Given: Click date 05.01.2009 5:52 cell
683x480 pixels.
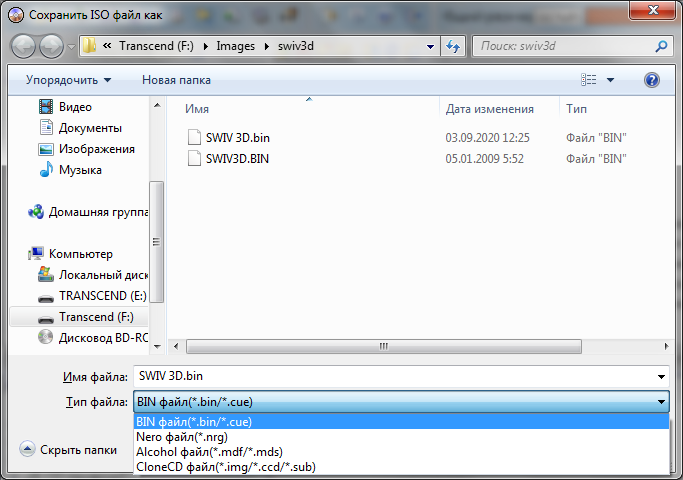Looking at the screenshot, I should (x=484, y=159).
